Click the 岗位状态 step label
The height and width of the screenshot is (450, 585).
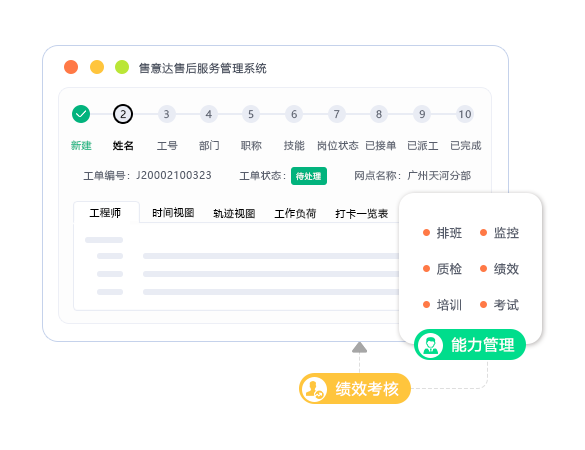pyautogui.click(x=338, y=145)
